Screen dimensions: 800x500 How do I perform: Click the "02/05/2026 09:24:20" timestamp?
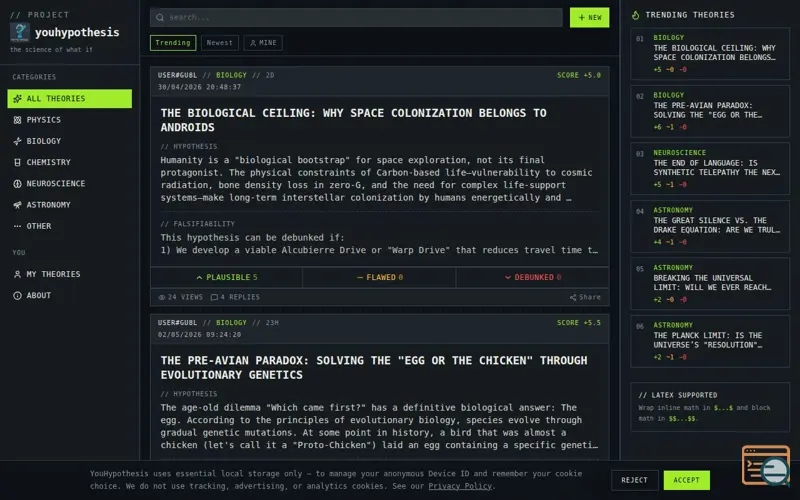click(x=199, y=335)
